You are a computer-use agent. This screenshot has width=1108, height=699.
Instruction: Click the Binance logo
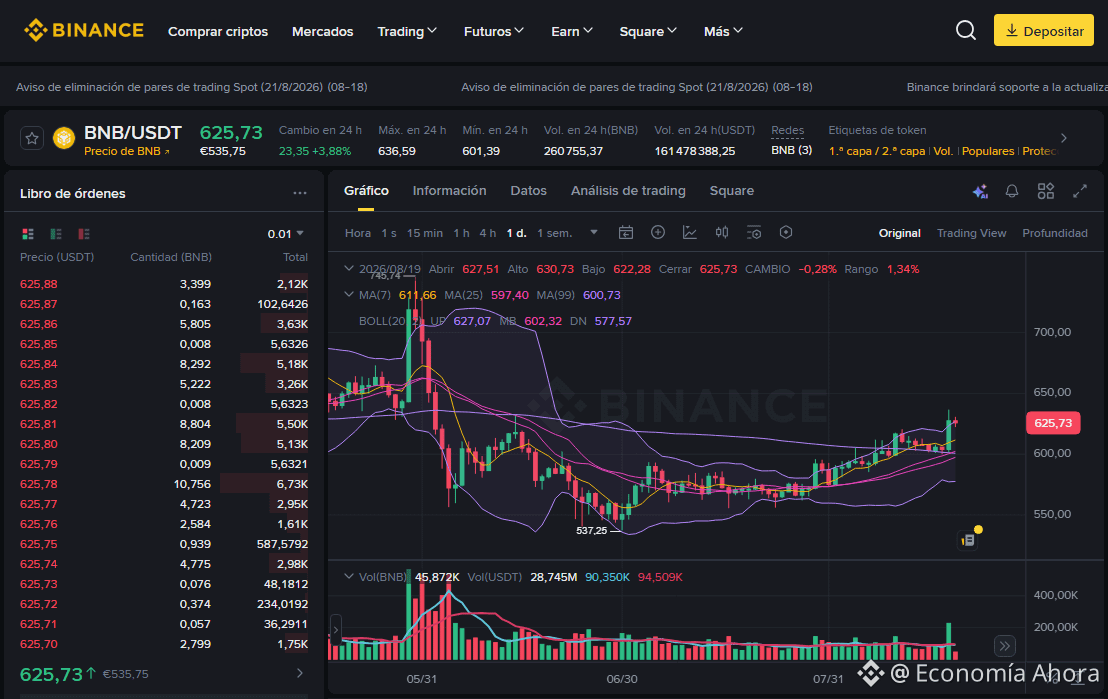[84, 30]
